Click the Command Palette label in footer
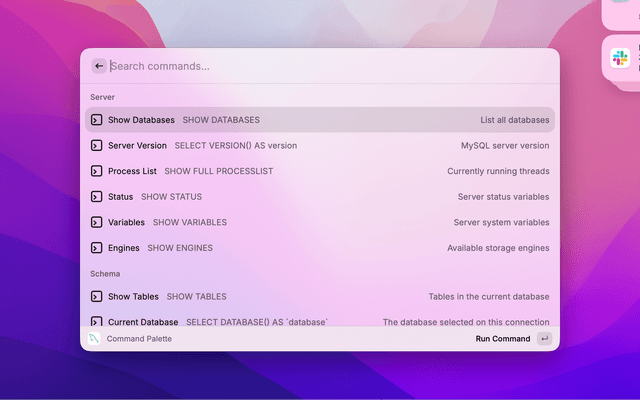The height and width of the screenshot is (400, 640). (x=139, y=339)
